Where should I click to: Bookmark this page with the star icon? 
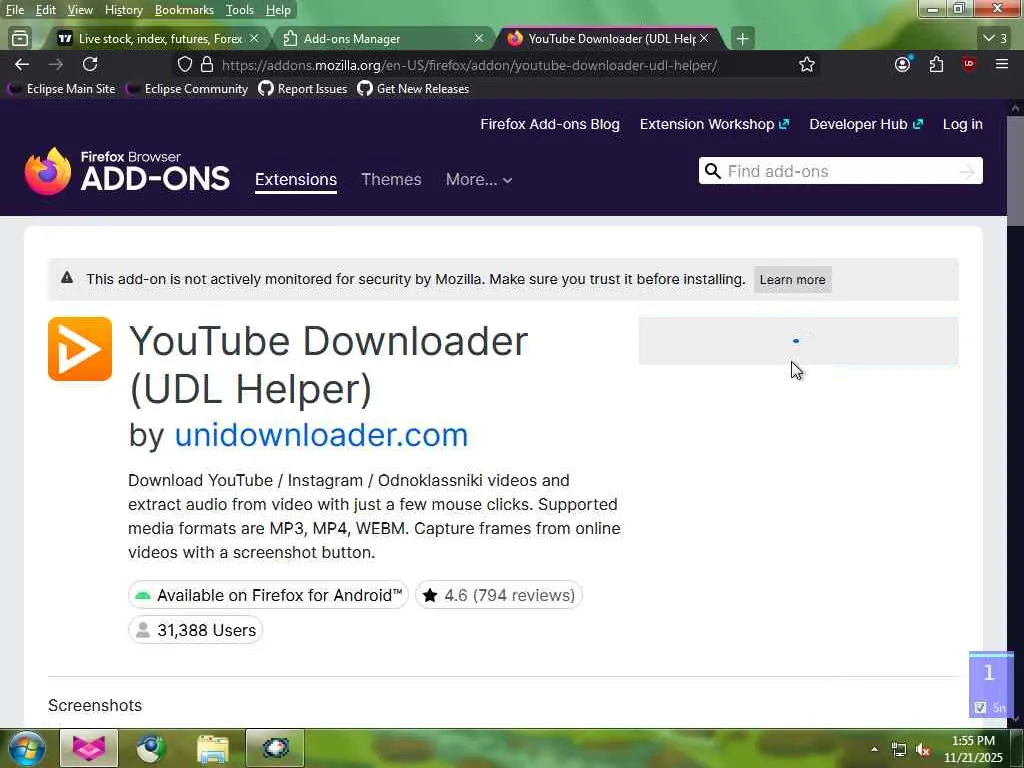pos(807,65)
